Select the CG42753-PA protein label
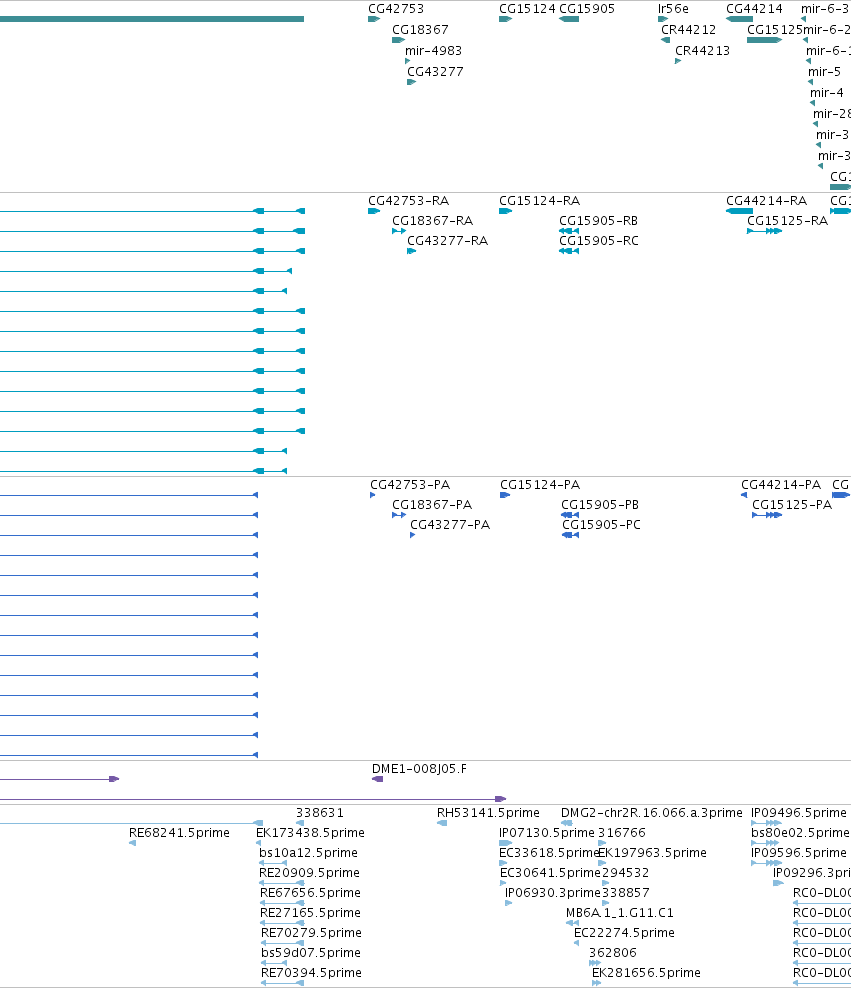 [x=410, y=485]
